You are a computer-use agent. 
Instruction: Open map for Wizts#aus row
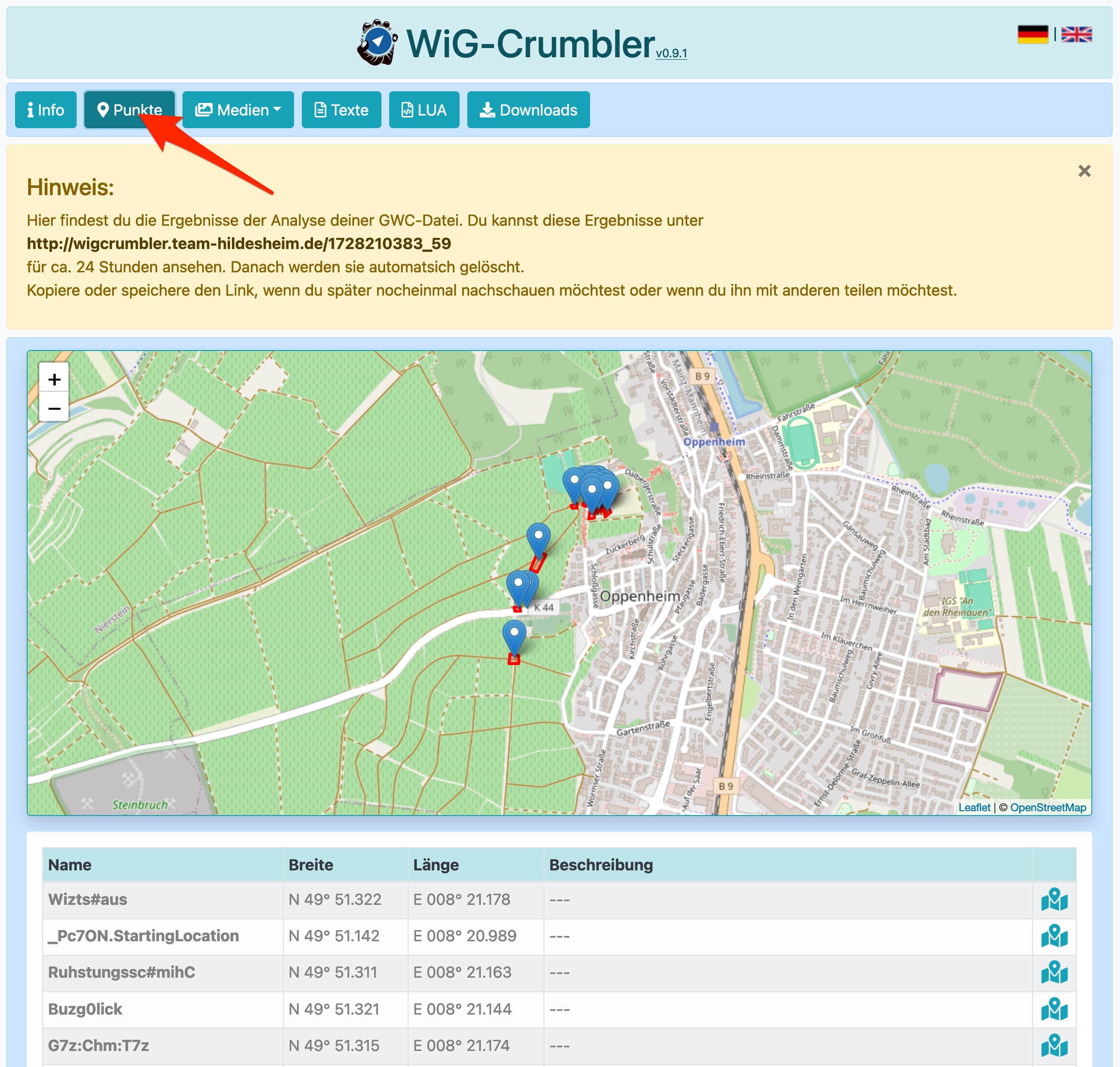pos(1054,900)
